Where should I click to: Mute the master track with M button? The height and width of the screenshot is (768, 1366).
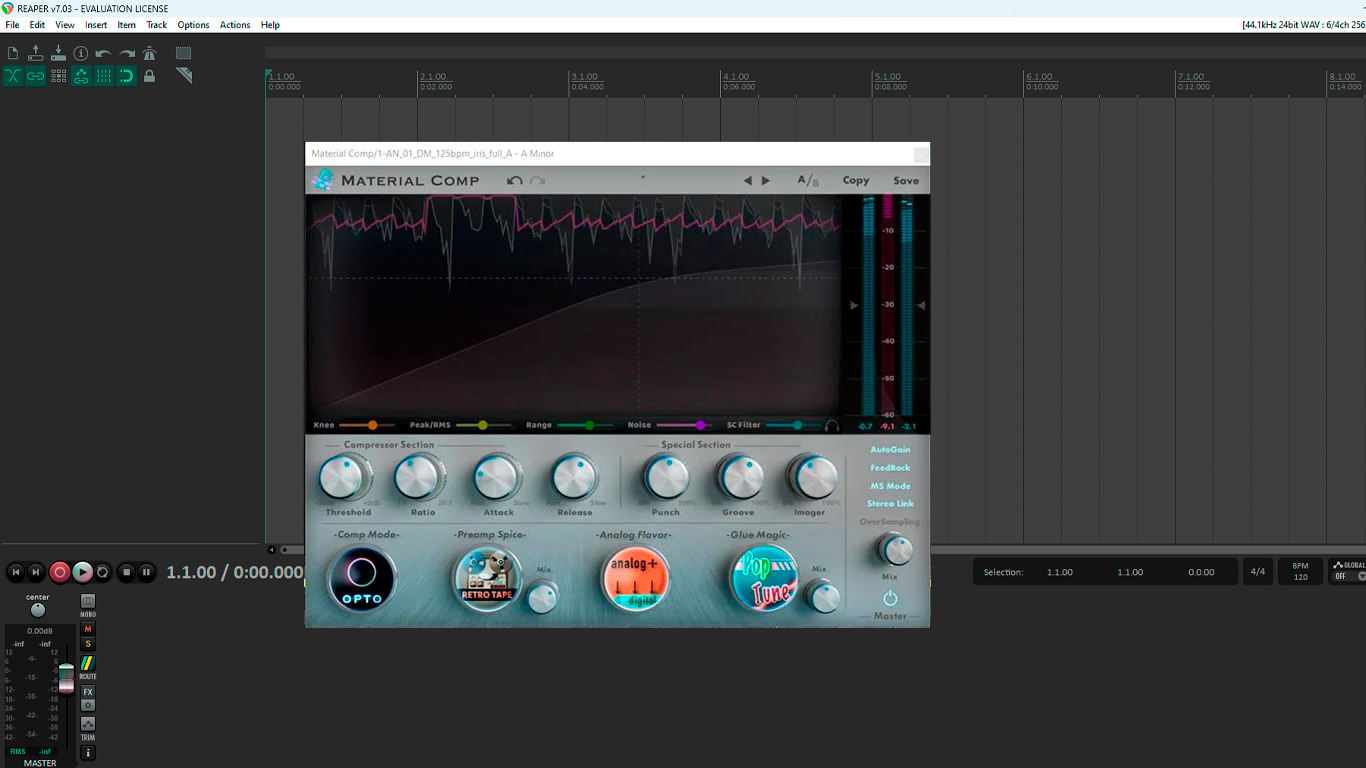coord(88,629)
